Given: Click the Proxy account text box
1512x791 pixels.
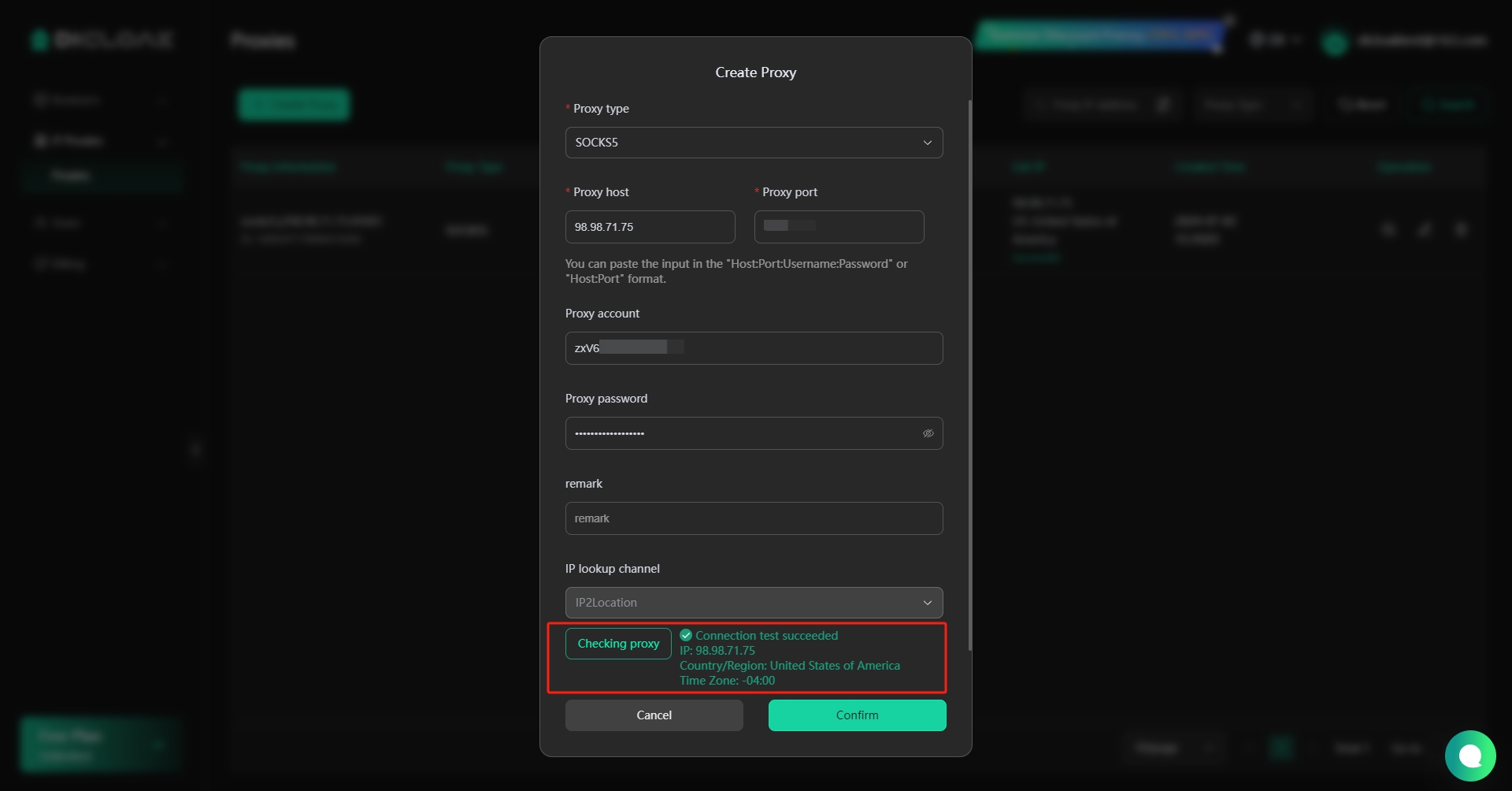Looking at the screenshot, I should tap(754, 348).
